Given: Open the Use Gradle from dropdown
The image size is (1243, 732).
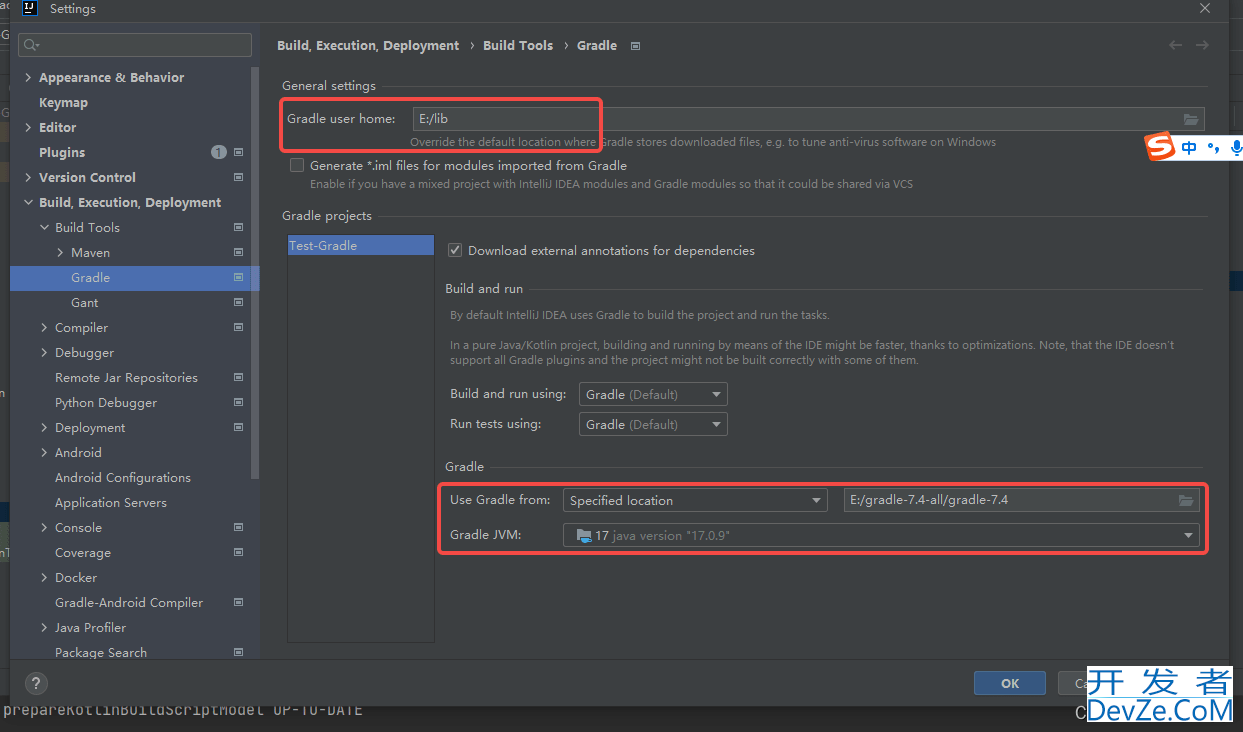Looking at the screenshot, I should (x=695, y=500).
